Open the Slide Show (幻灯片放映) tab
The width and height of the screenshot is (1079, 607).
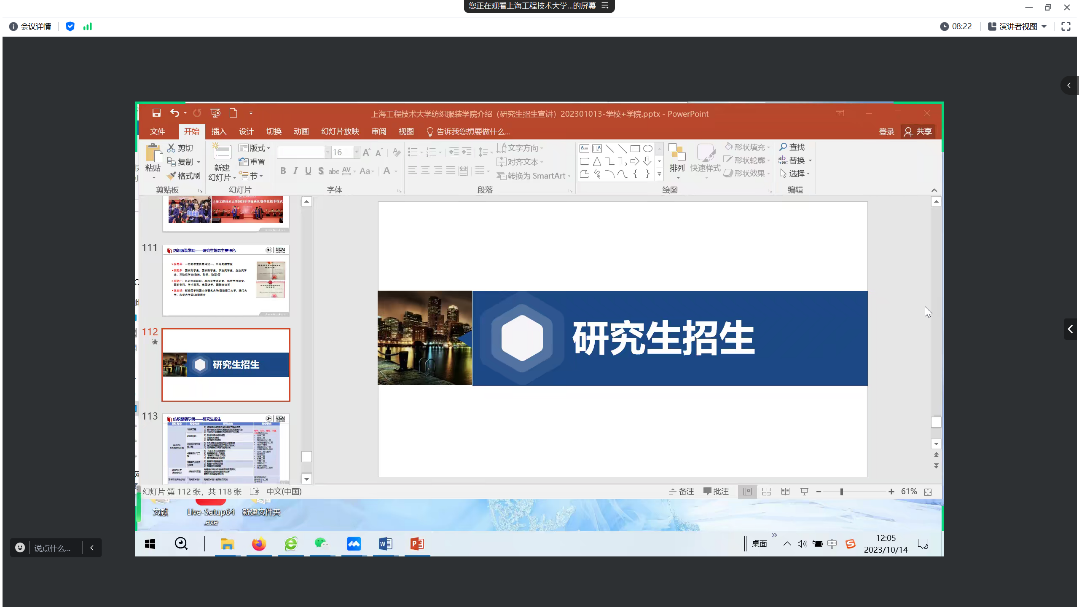point(340,131)
